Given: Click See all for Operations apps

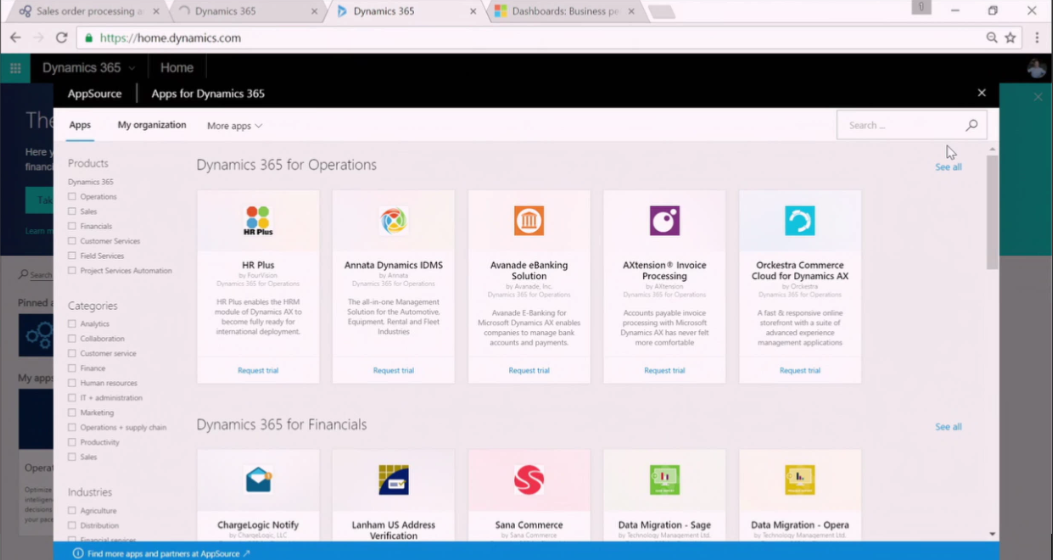Looking at the screenshot, I should (x=948, y=167).
